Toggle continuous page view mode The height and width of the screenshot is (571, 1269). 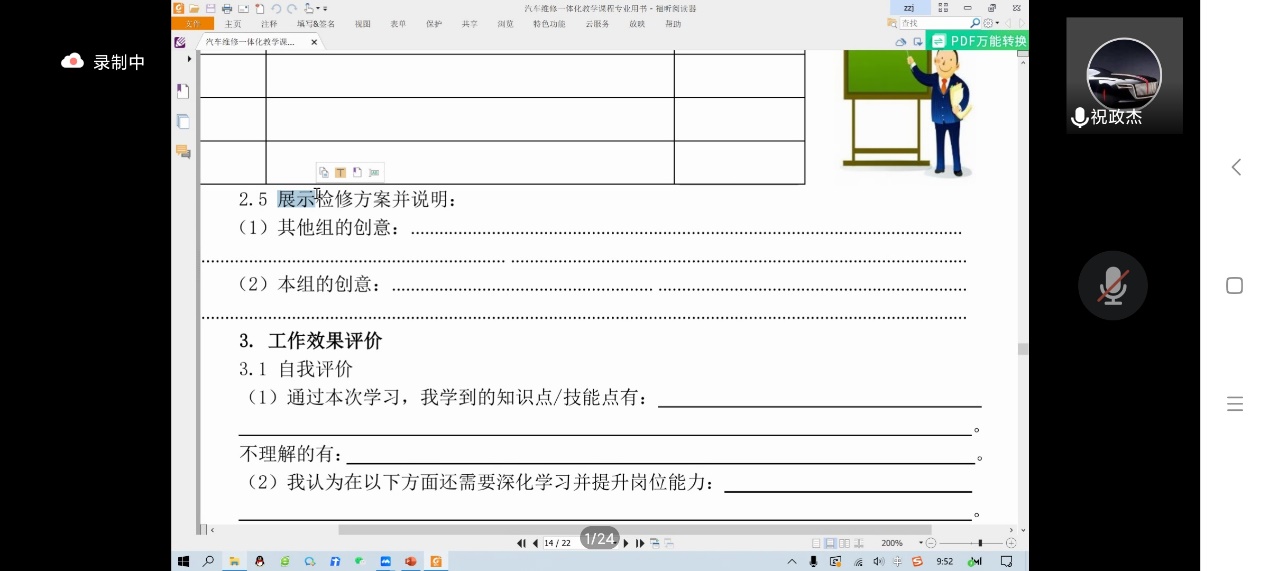click(830, 543)
